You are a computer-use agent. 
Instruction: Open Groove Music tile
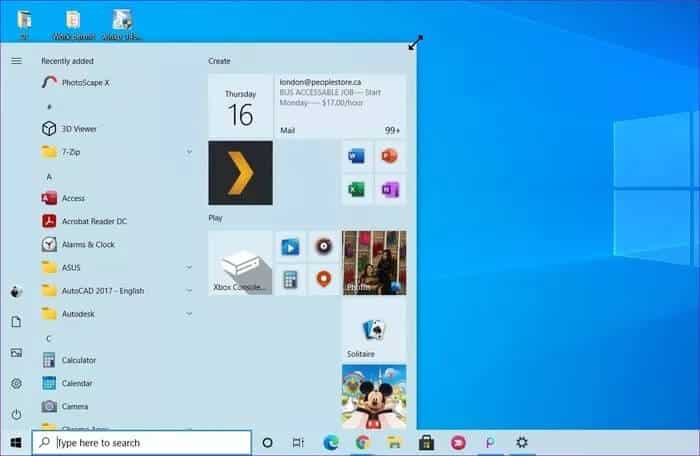point(324,247)
